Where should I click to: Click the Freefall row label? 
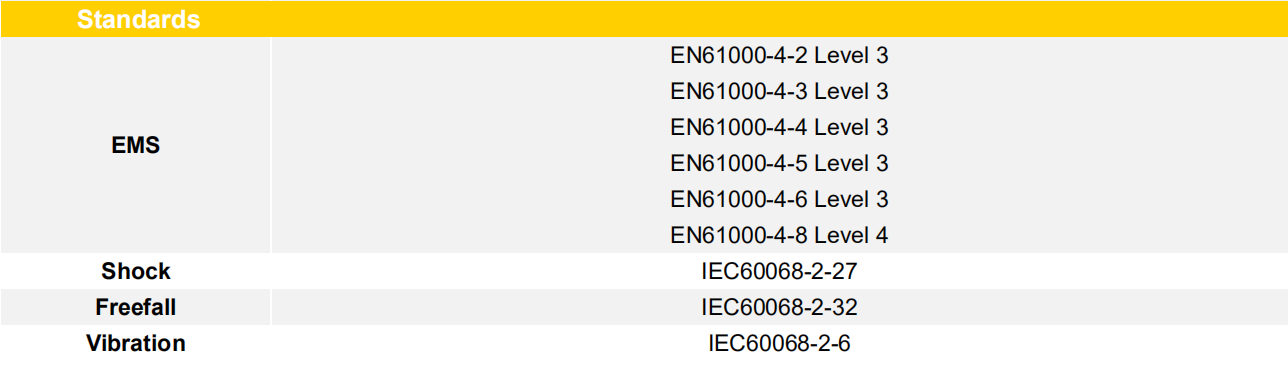pos(136,307)
